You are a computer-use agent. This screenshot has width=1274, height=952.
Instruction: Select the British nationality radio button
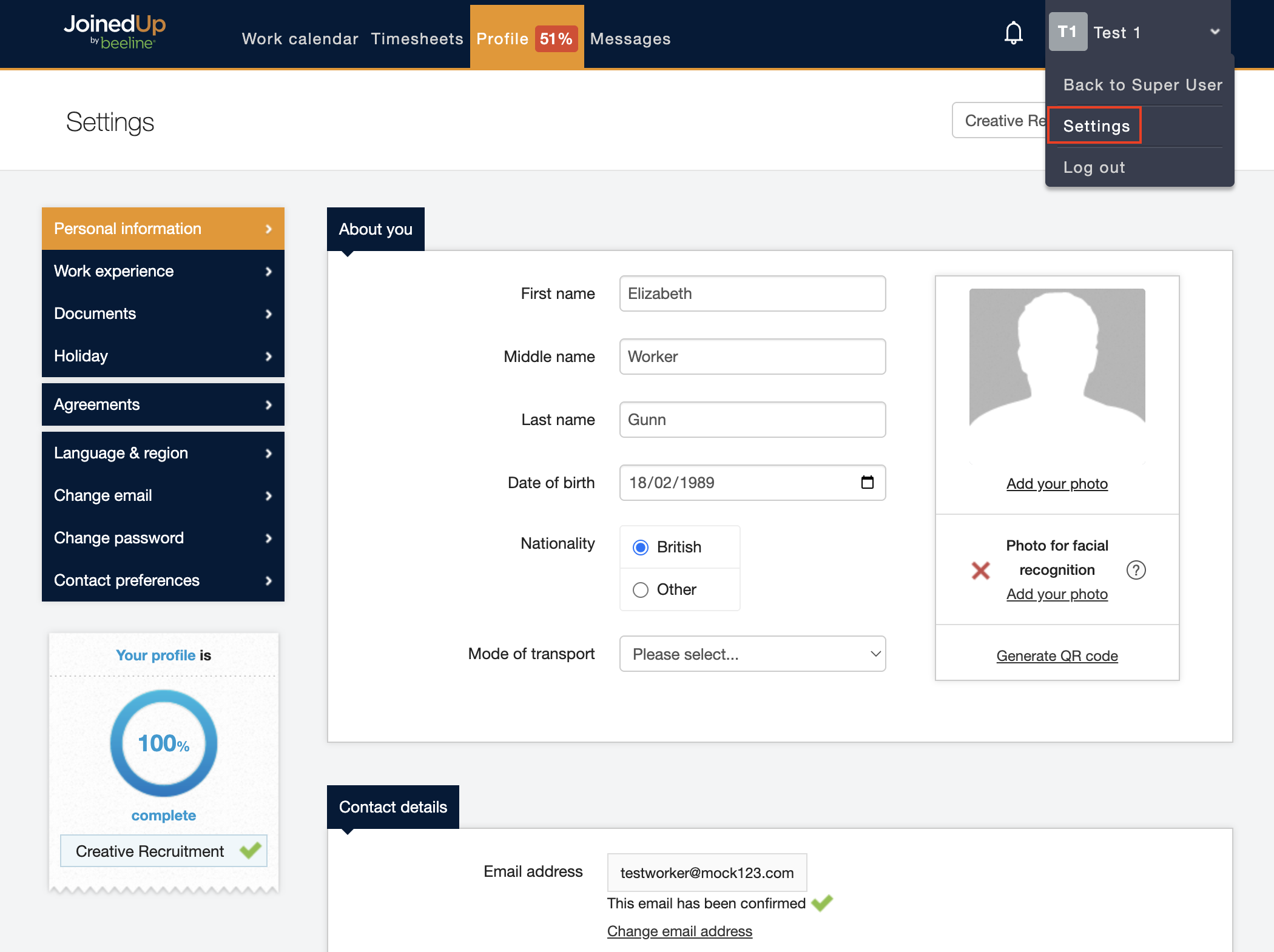(x=641, y=548)
